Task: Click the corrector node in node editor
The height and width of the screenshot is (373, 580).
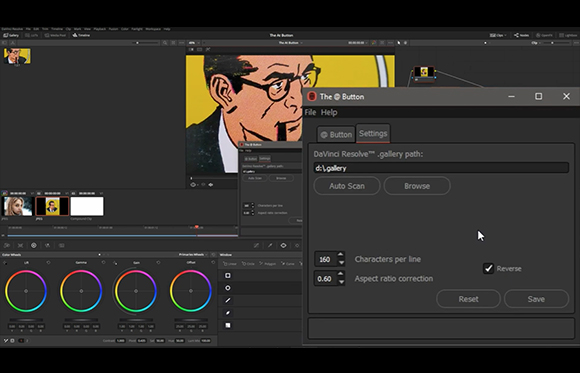Action: tap(424, 74)
